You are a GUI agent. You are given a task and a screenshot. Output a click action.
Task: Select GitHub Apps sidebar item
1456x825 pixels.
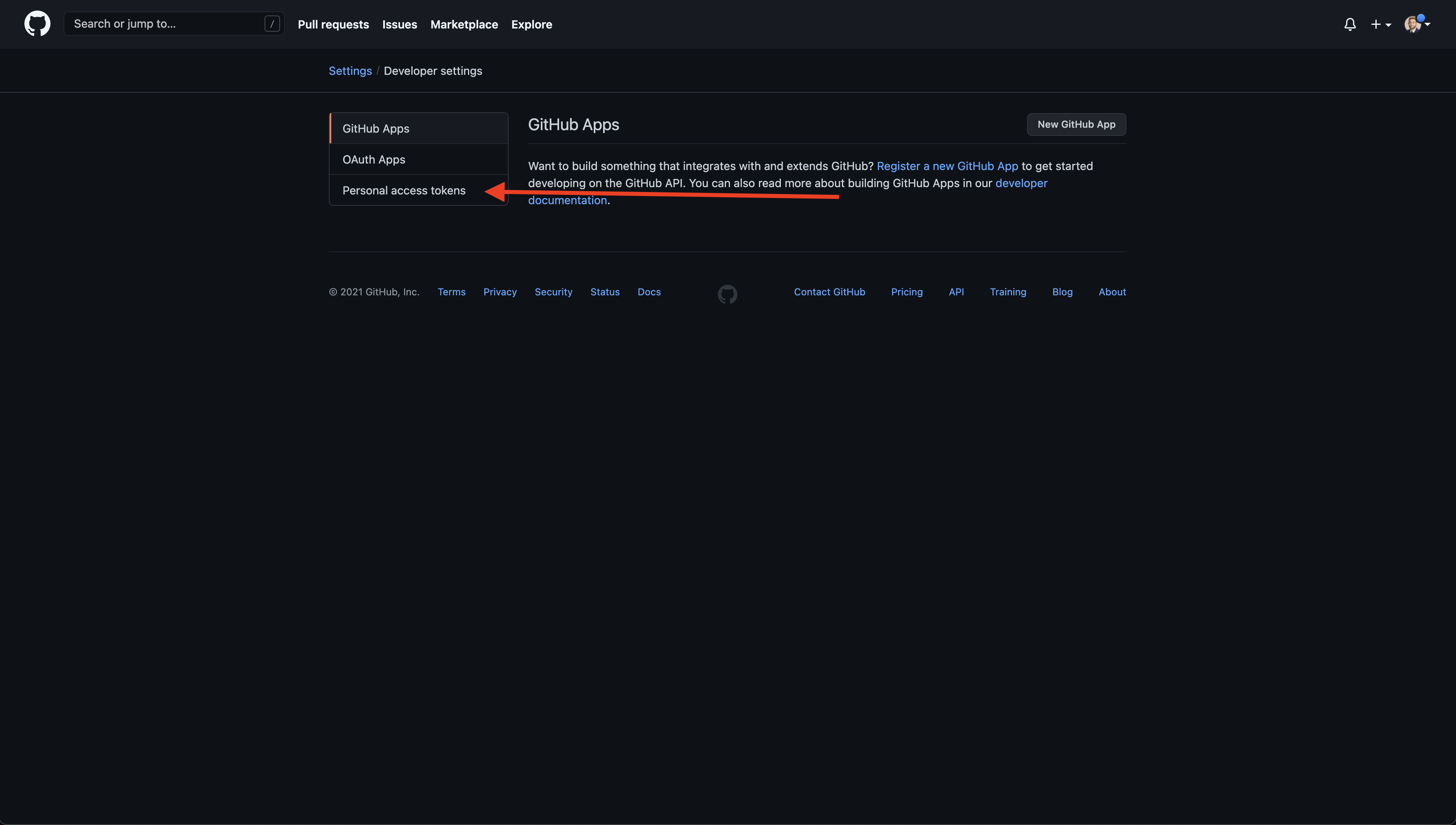click(419, 128)
